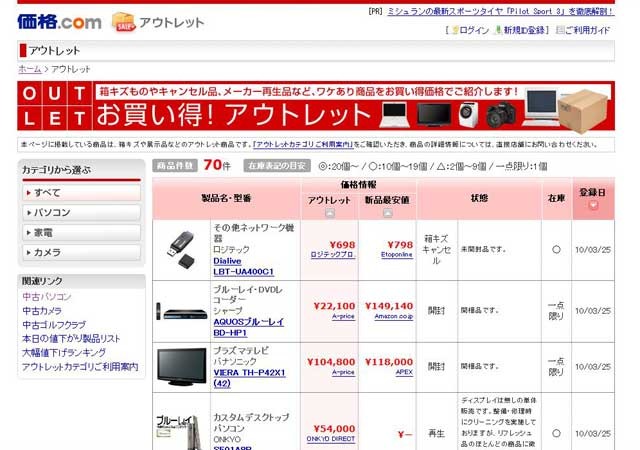Open 中古カメラ related link

point(42,311)
